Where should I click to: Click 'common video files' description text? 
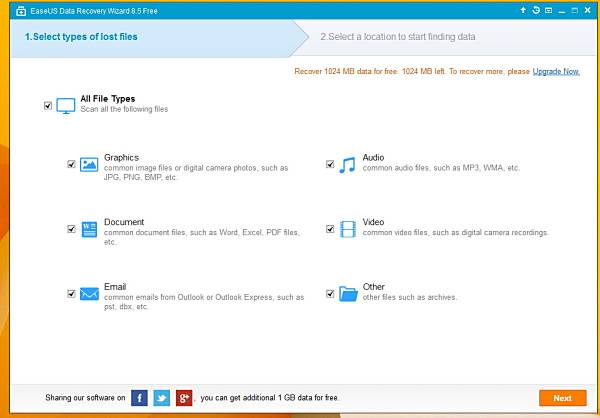(456, 232)
